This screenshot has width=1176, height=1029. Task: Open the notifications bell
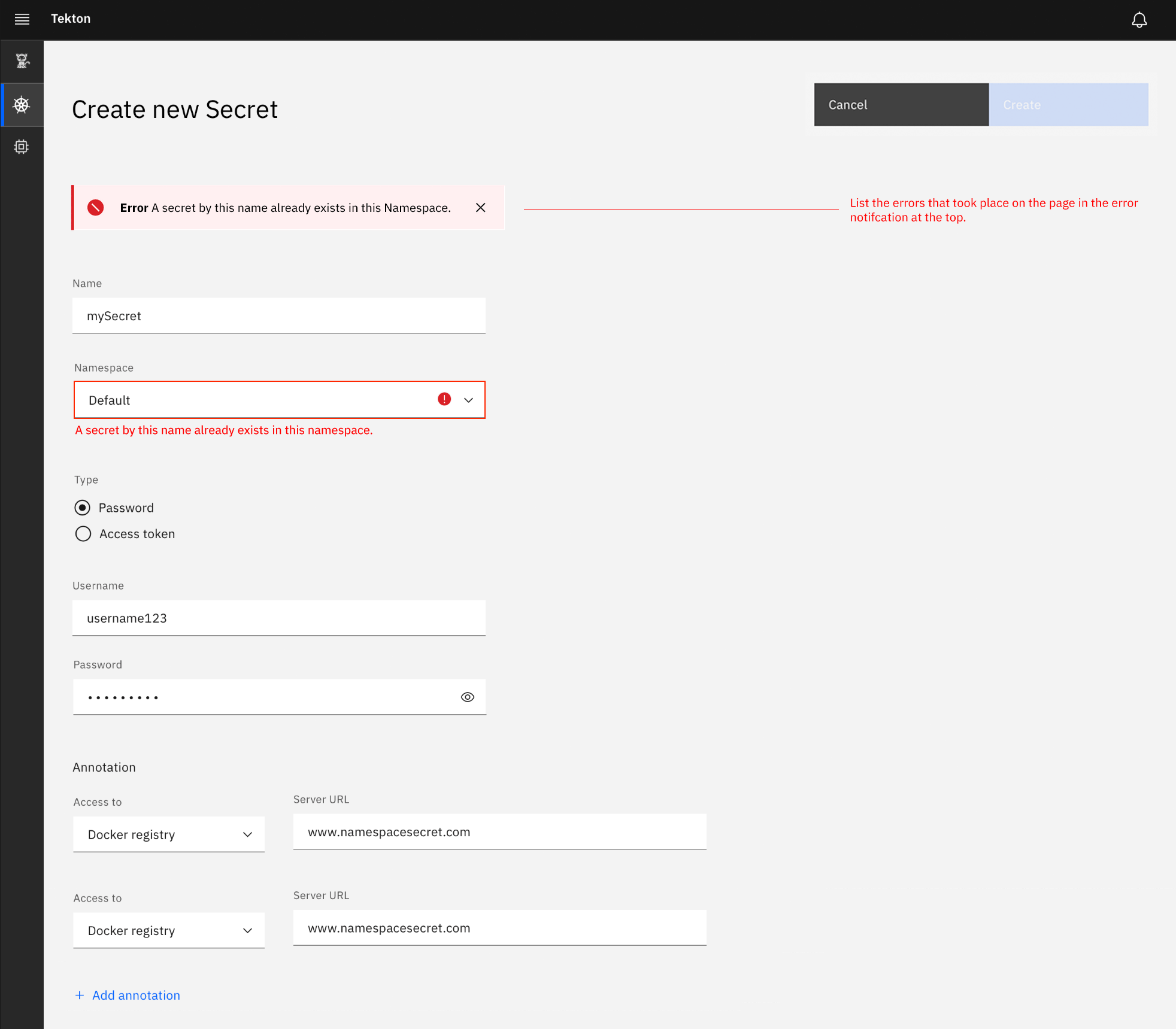[1139, 19]
